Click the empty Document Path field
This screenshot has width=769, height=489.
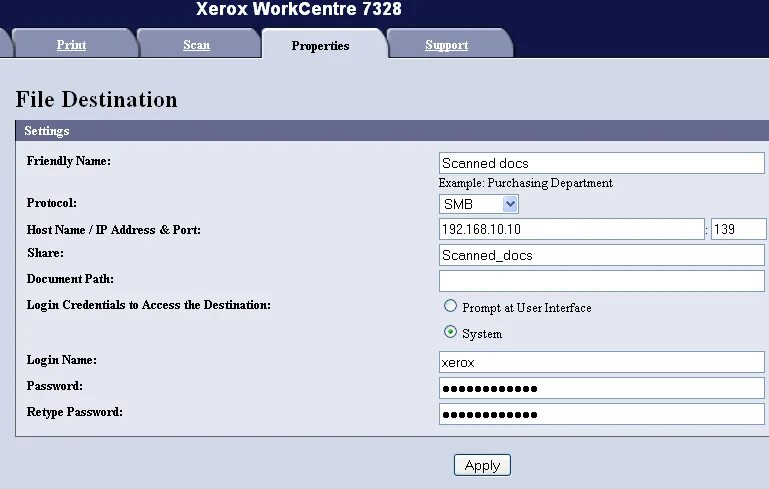click(601, 281)
